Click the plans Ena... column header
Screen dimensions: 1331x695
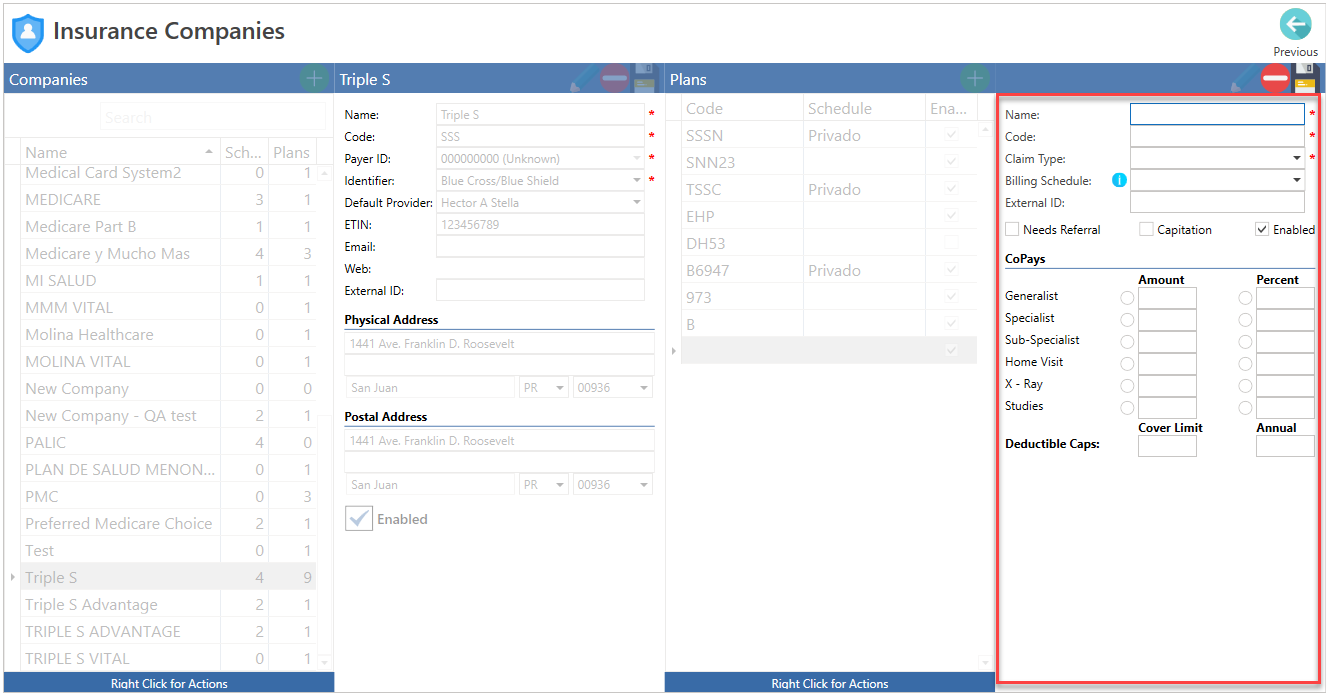point(950,108)
